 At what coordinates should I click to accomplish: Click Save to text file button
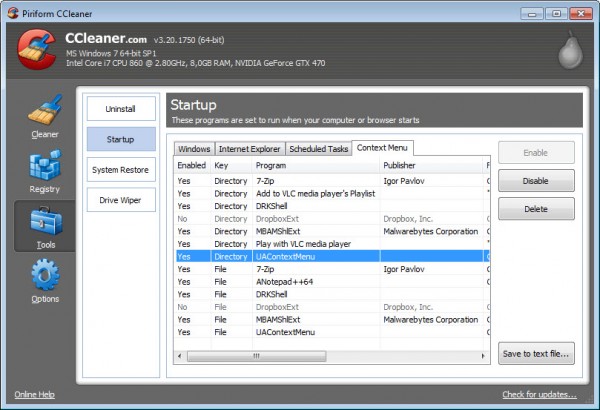tap(536, 354)
